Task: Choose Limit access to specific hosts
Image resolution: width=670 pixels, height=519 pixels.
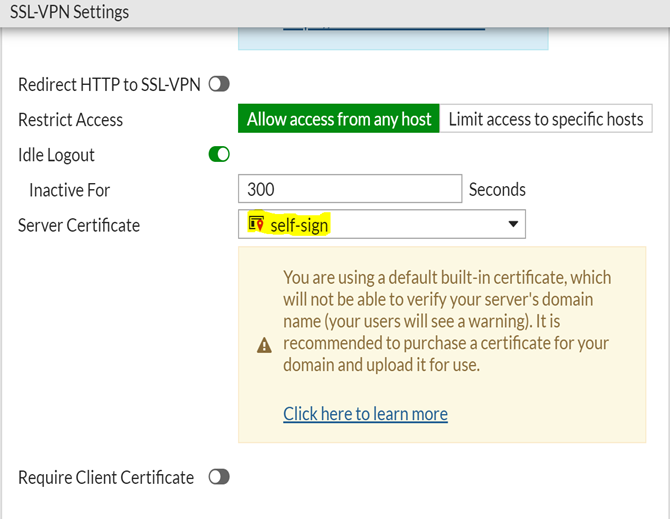Action: (545, 119)
